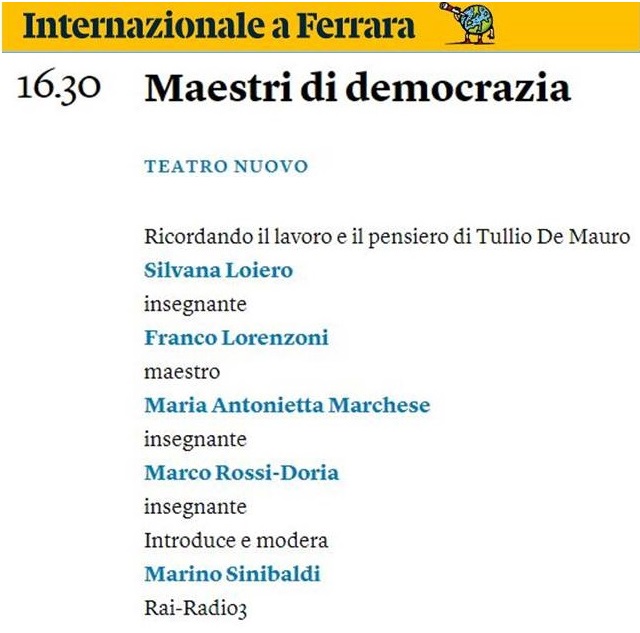
Task: Click the 16.30 event time
Action: click(59, 87)
